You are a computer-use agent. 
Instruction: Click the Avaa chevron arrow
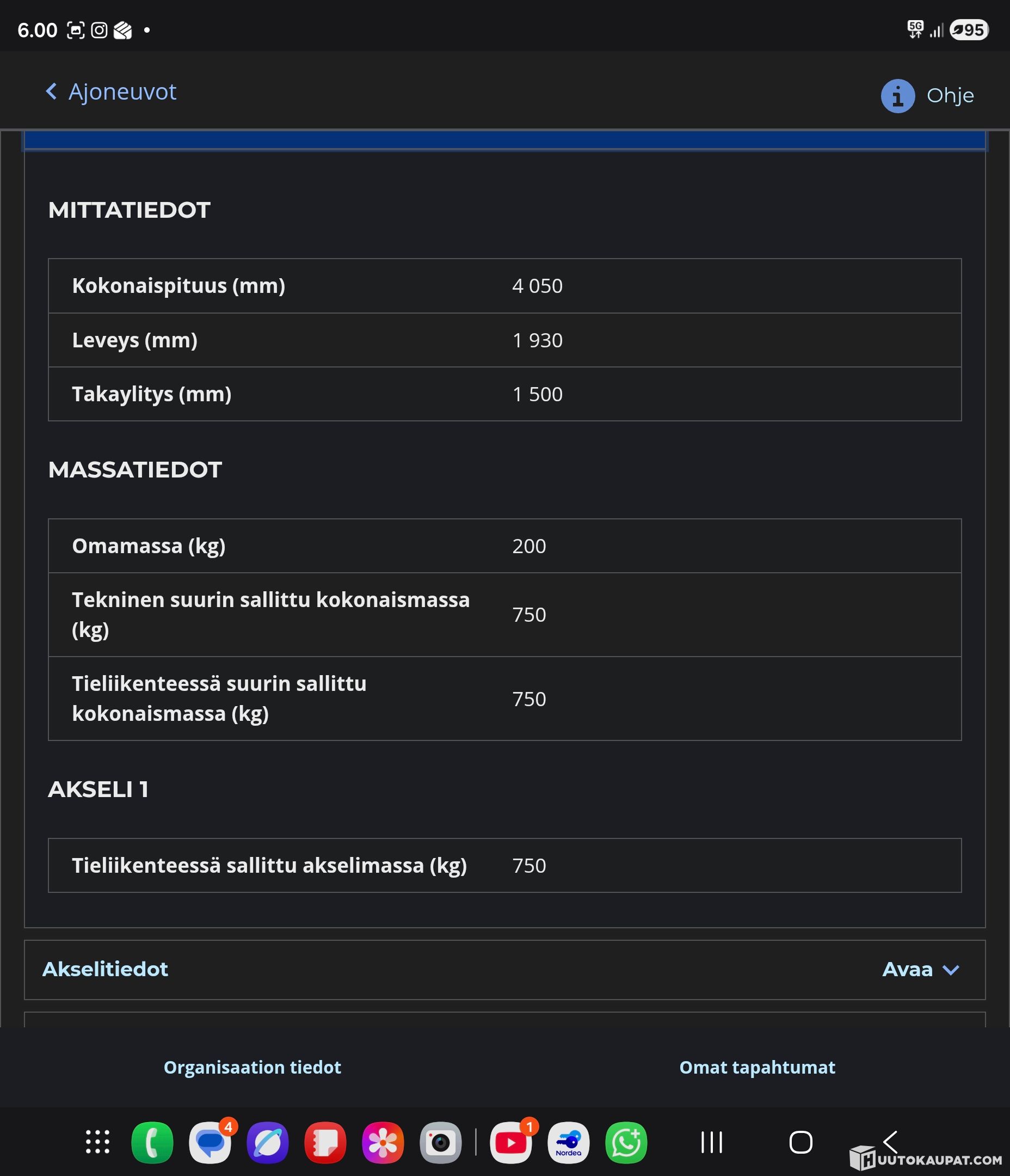[x=951, y=970]
